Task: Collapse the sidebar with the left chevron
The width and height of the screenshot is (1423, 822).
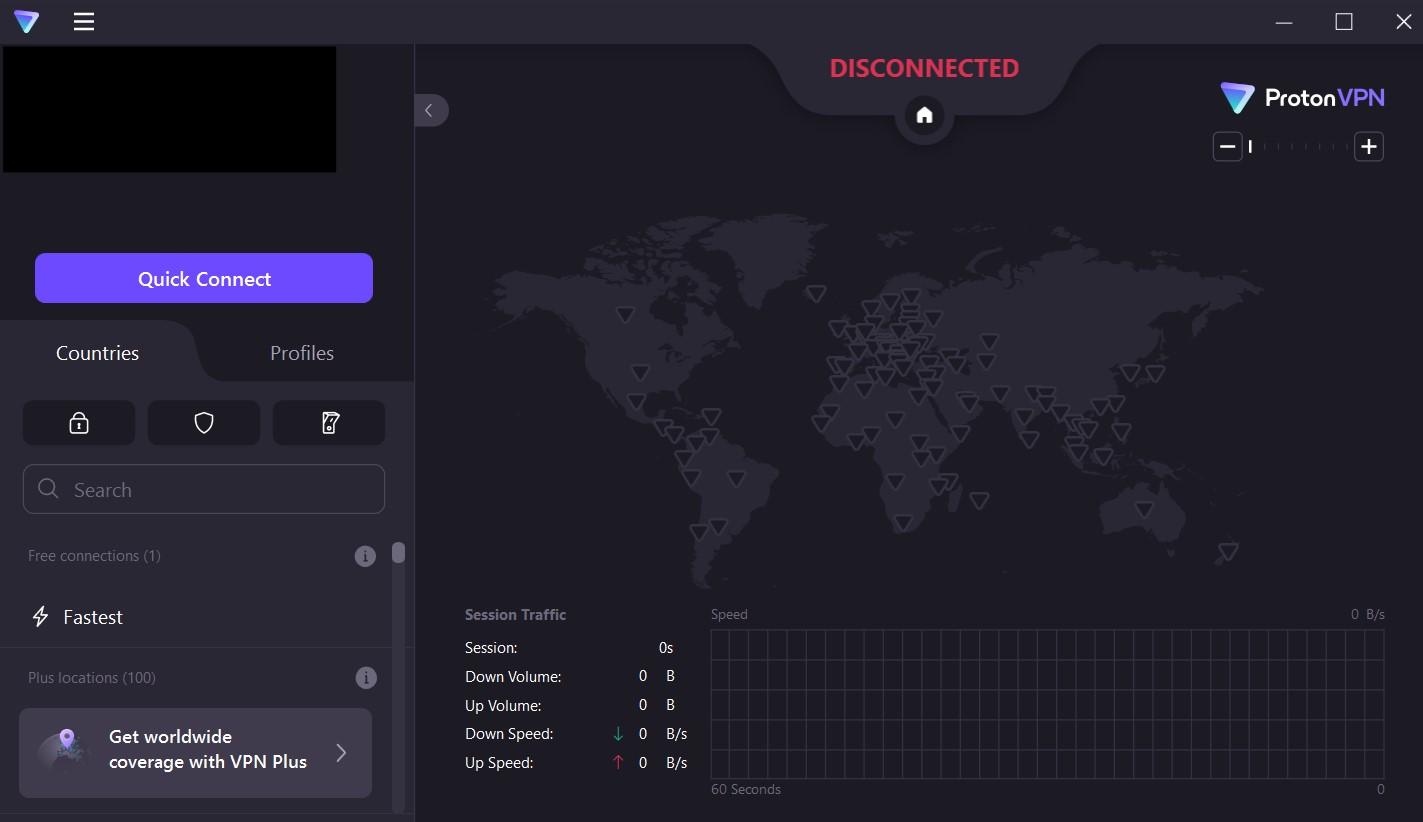Action: [x=430, y=110]
